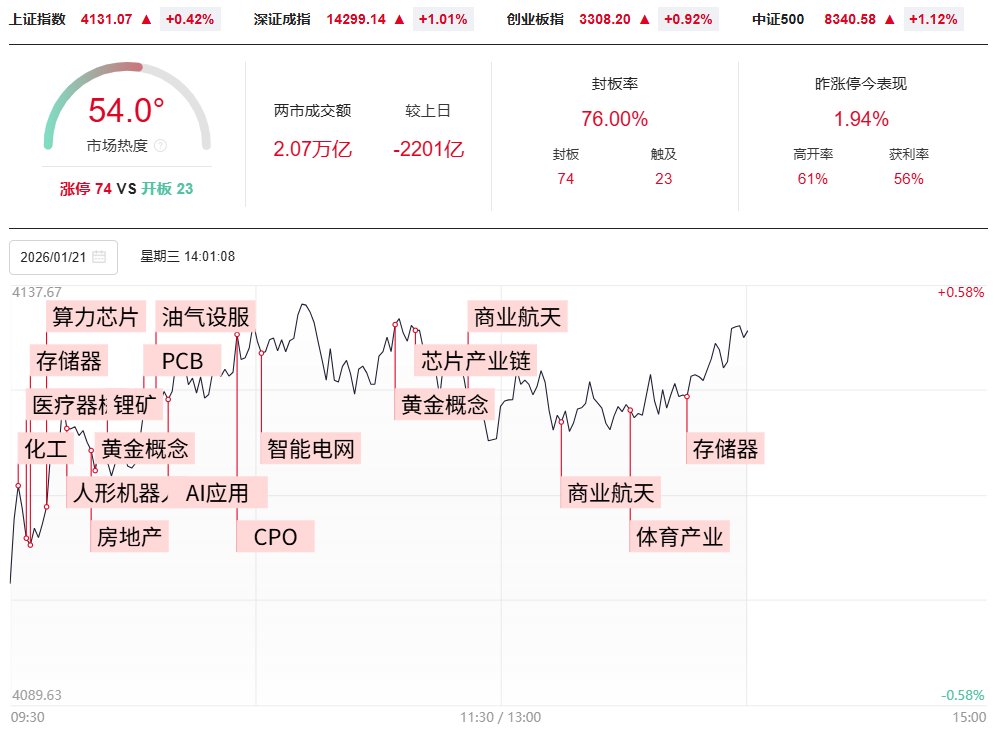This screenshot has width=1001, height=735.
Task: Click the 智能电网 chart label
Action: 311,447
